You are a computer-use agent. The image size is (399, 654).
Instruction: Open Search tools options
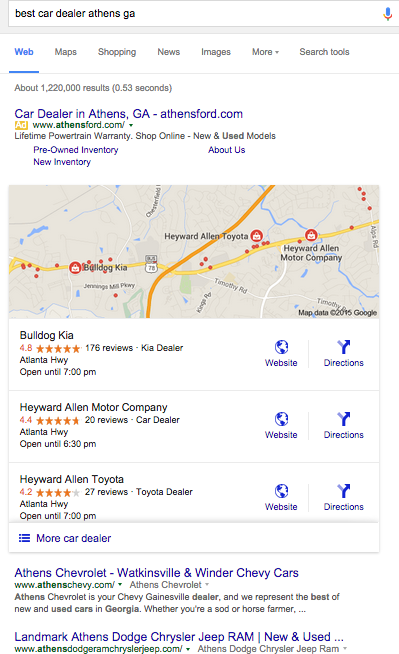click(324, 52)
